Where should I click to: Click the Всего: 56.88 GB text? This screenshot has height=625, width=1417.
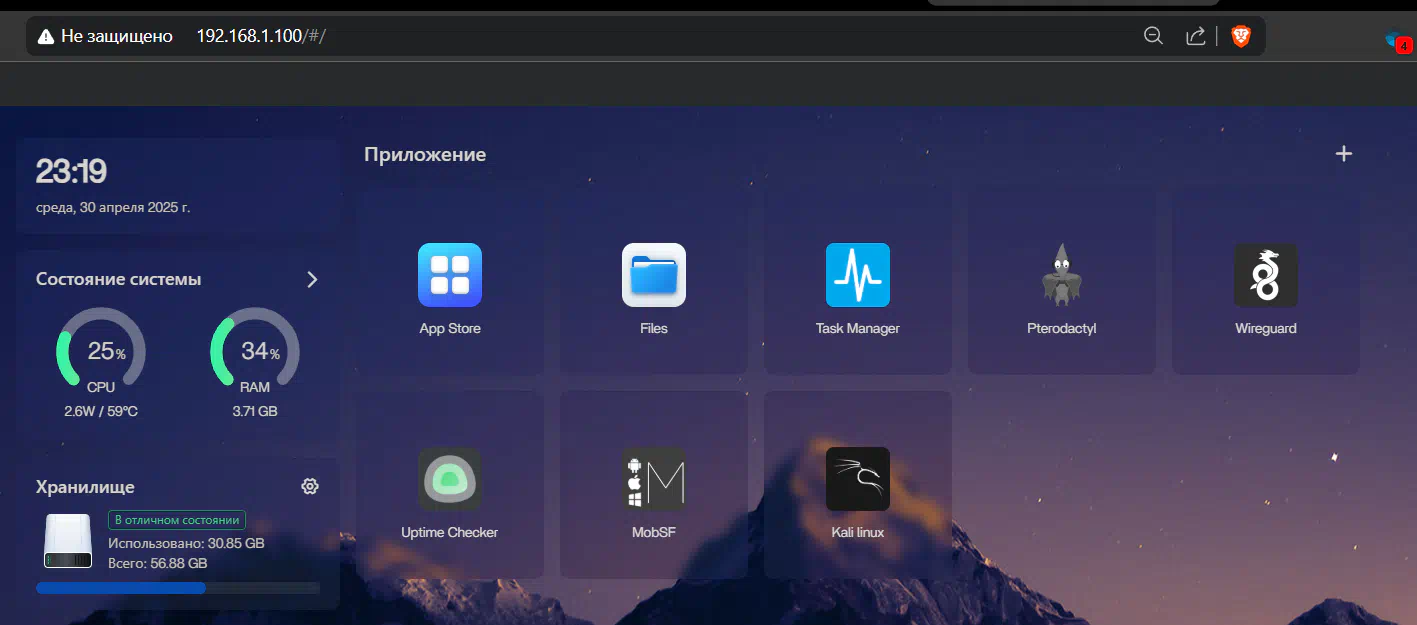[158, 563]
